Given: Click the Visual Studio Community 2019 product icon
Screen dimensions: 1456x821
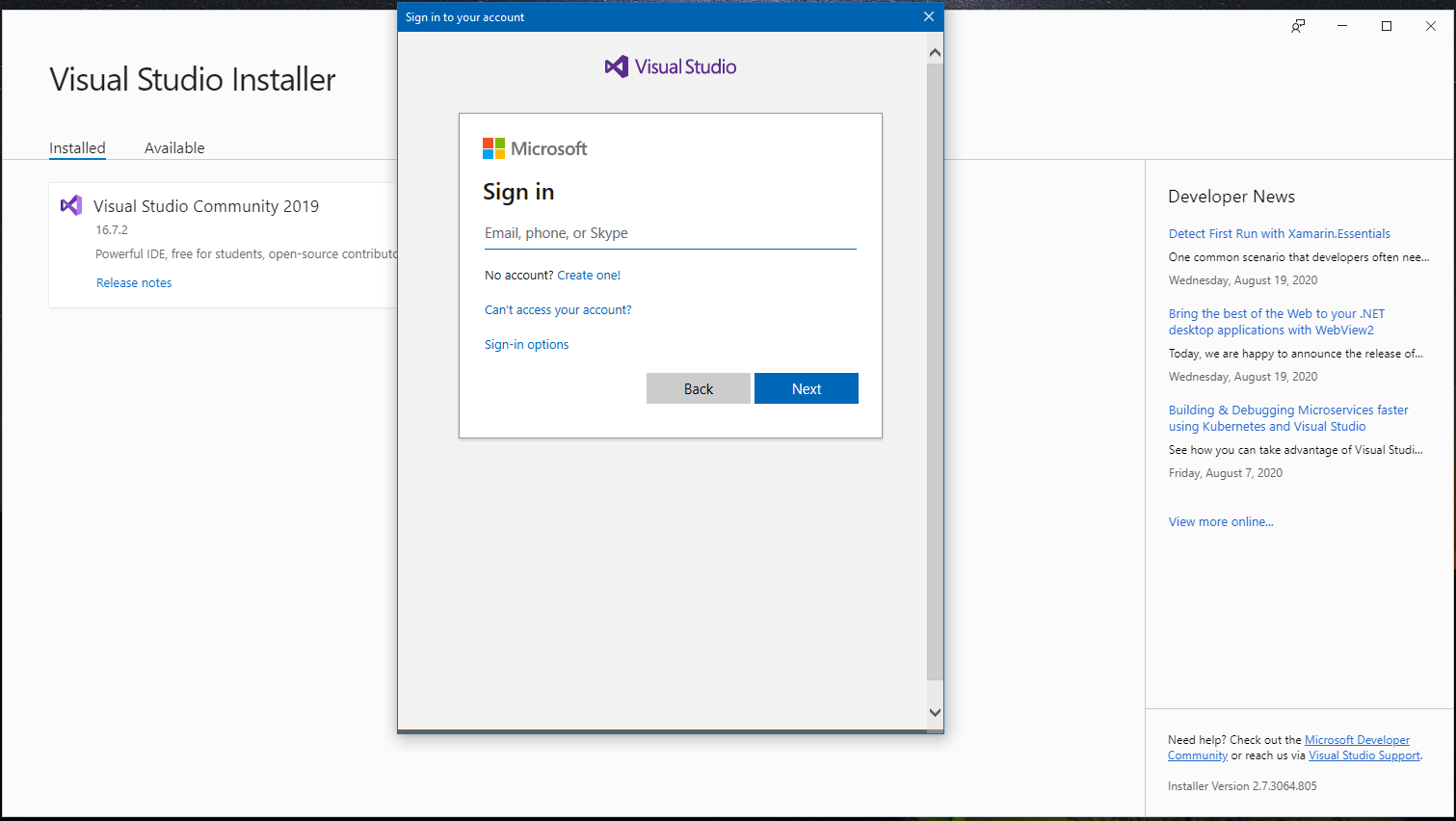Looking at the screenshot, I should point(71,205).
